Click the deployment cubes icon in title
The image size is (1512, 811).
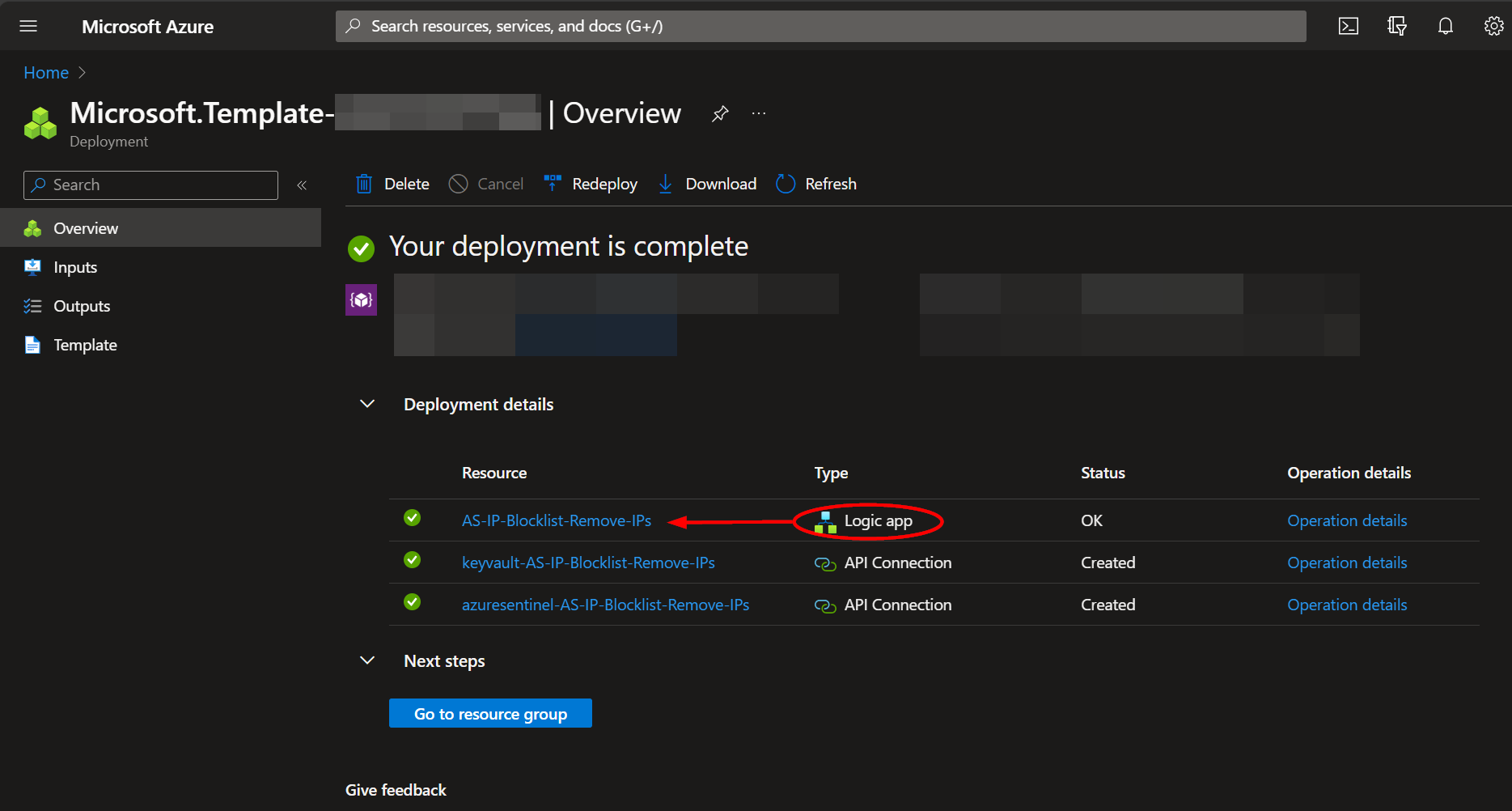tap(40, 123)
